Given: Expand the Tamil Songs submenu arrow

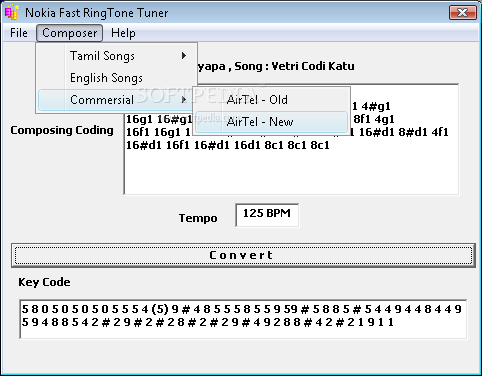Looking at the screenshot, I should pyautogui.click(x=184, y=56).
